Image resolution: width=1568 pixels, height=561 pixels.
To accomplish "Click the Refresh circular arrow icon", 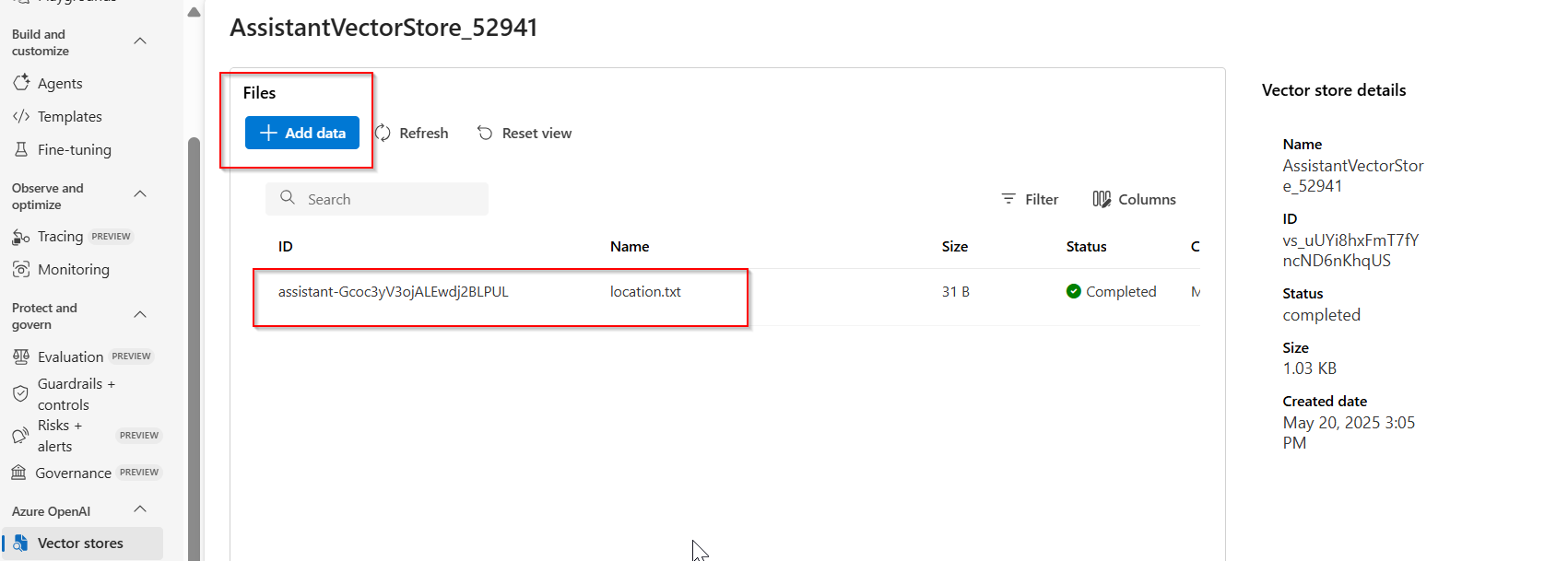I will 383,134.
